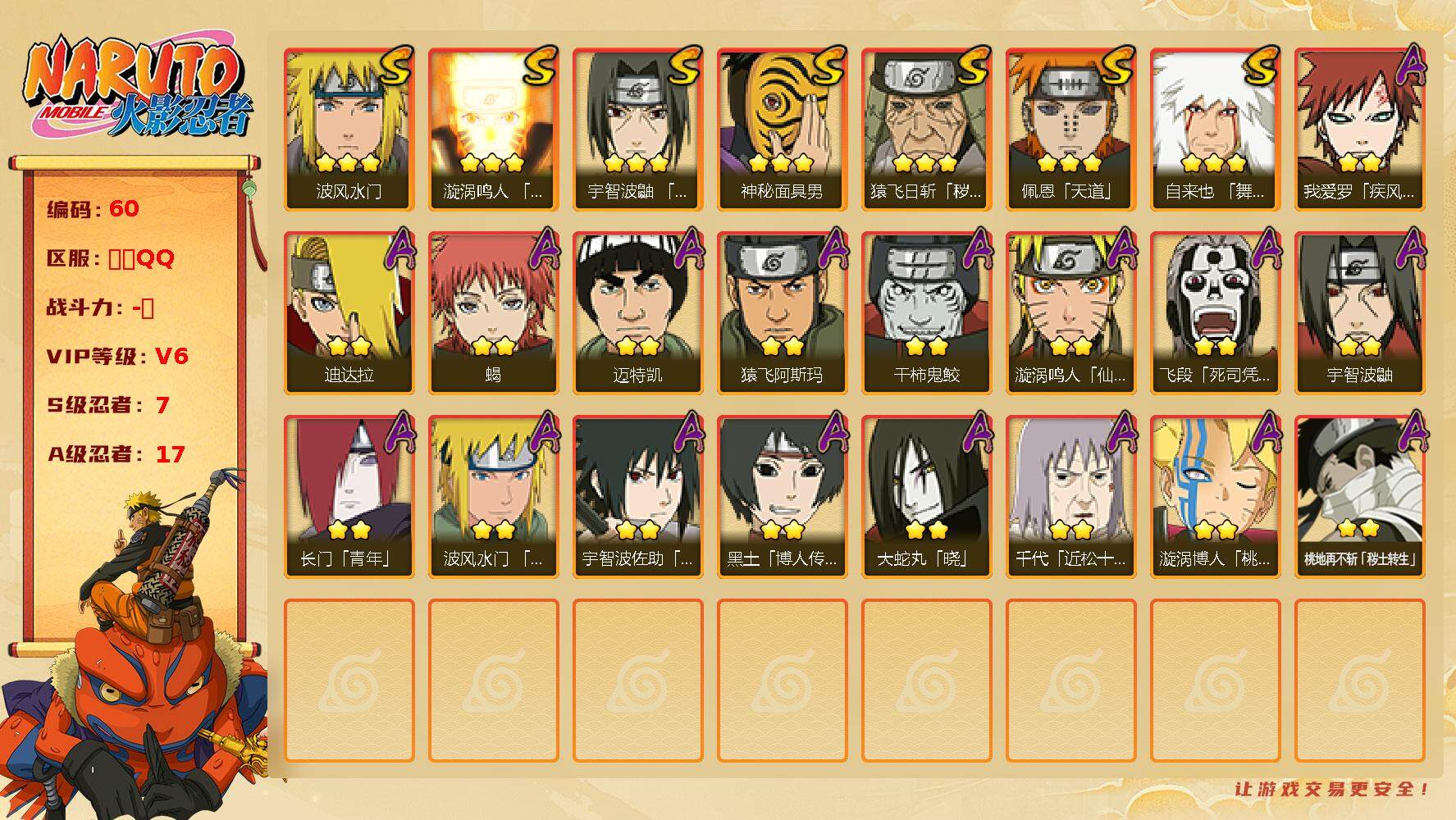Click the 让游戏交易更安全 slogan text
This screenshot has height=820, width=1456.
pyautogui.click(x=1332, y=789)
